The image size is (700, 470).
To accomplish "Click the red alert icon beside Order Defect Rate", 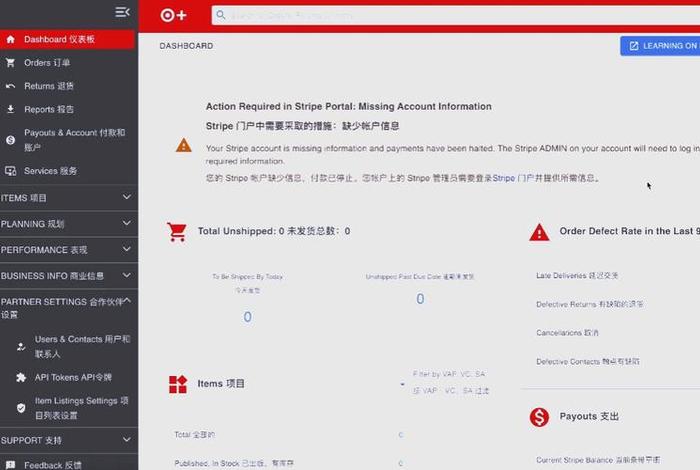I will point(539,232).
